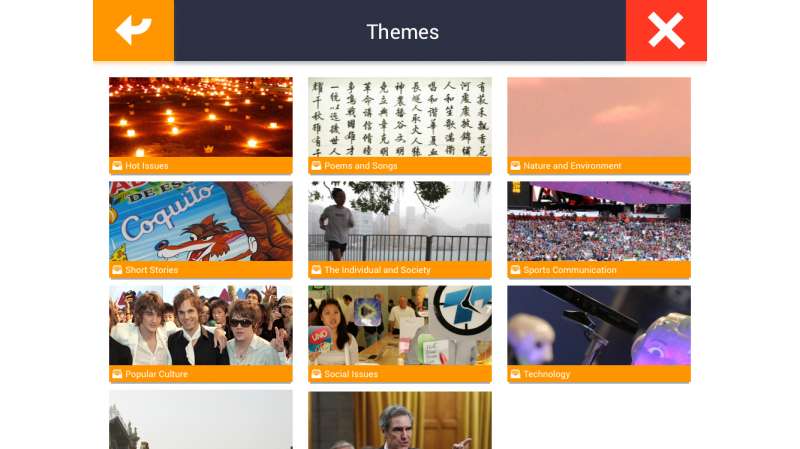Click the tray icon beside Popular Culture
Viewport: 800px width, 449px height.
pos(117,374)
